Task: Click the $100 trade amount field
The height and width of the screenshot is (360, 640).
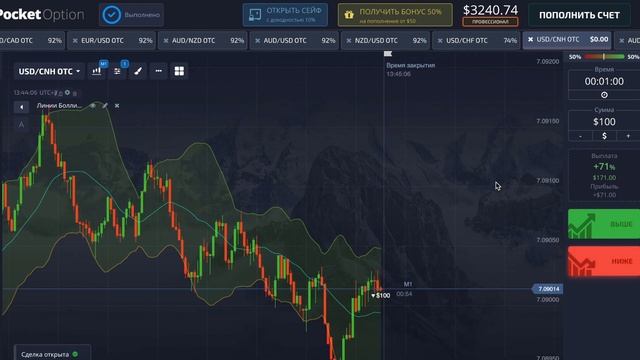Action: (604, 122)
